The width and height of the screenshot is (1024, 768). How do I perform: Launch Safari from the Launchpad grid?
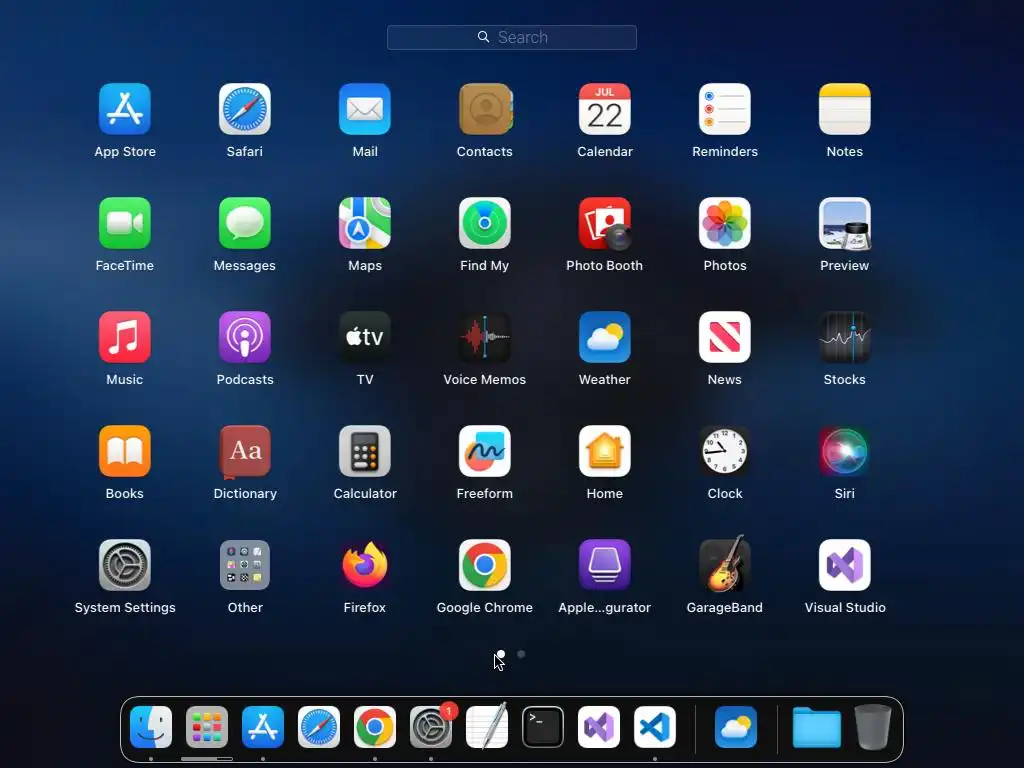pos(245,109)
